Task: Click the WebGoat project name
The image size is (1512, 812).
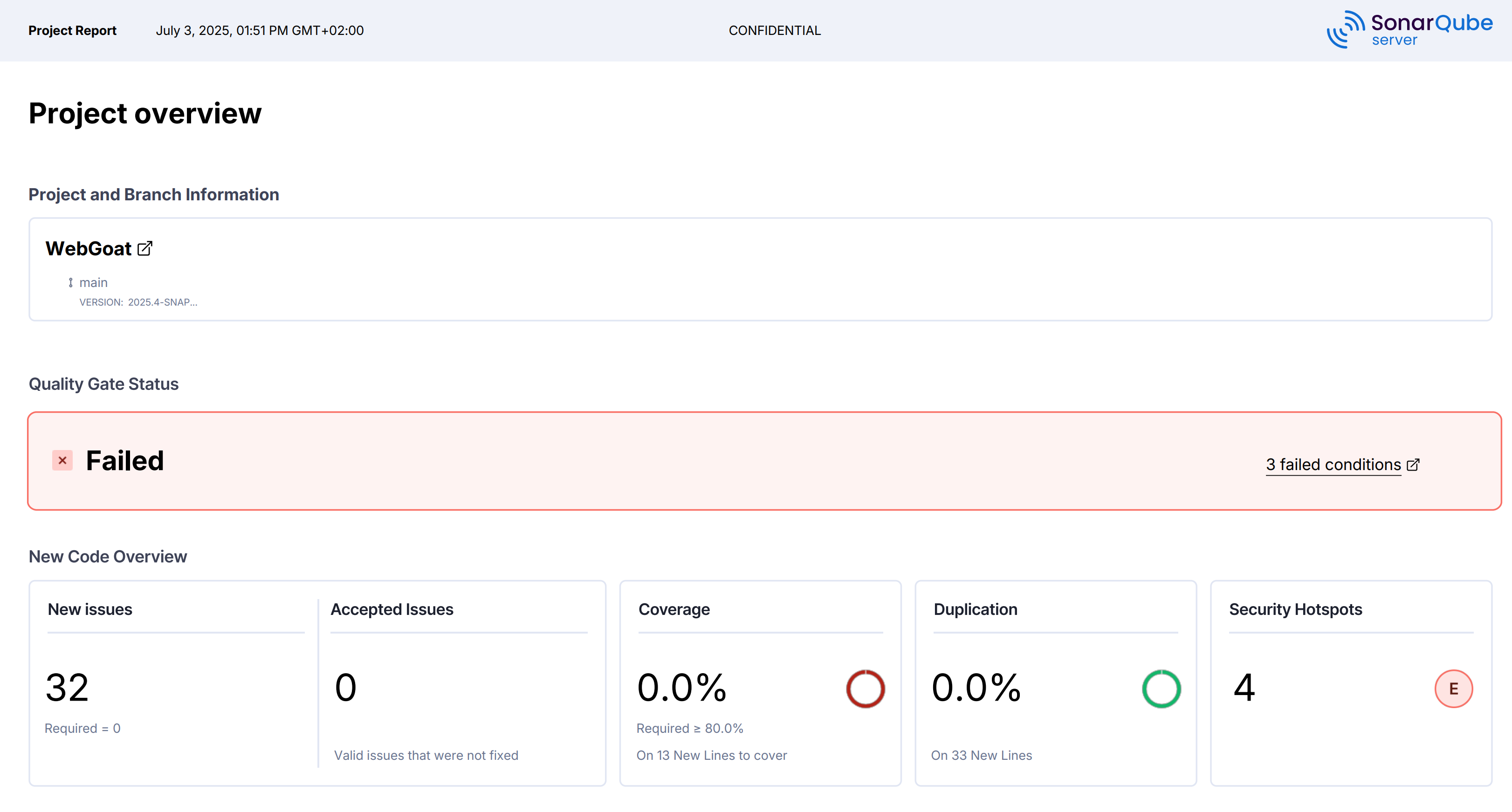Action: [x=89, y=249]
